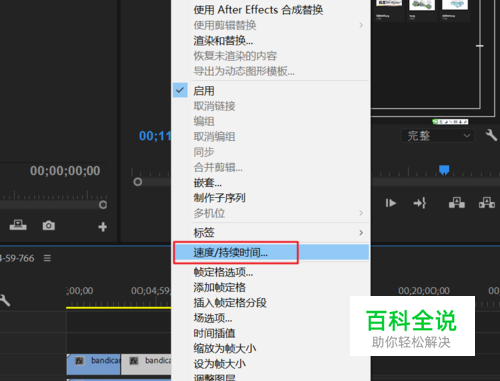Choose 速度/持续时间... from context menu

(x=271, y=253)
